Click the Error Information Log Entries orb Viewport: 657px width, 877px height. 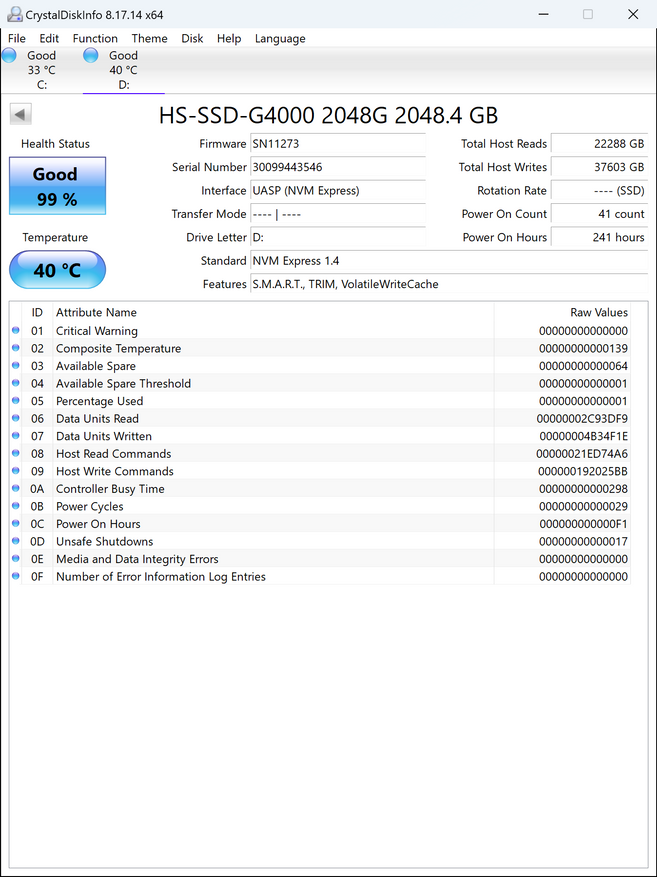click(x=16, y=576)
